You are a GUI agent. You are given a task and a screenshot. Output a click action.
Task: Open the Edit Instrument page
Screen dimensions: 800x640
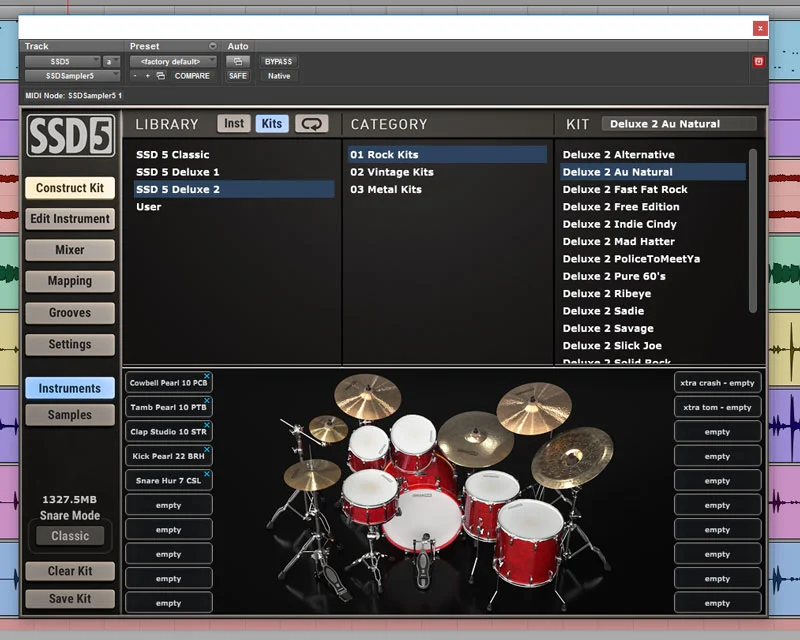[70, 219]
